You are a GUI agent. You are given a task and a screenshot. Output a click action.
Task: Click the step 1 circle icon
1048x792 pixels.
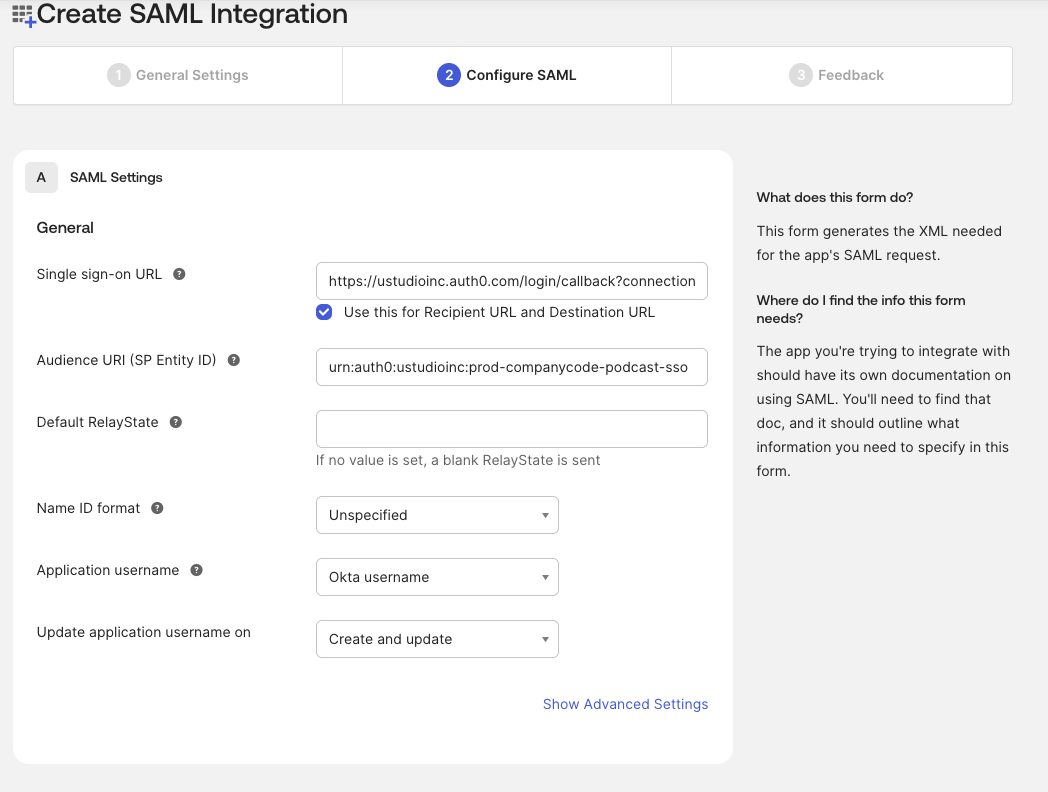(118, 75)
